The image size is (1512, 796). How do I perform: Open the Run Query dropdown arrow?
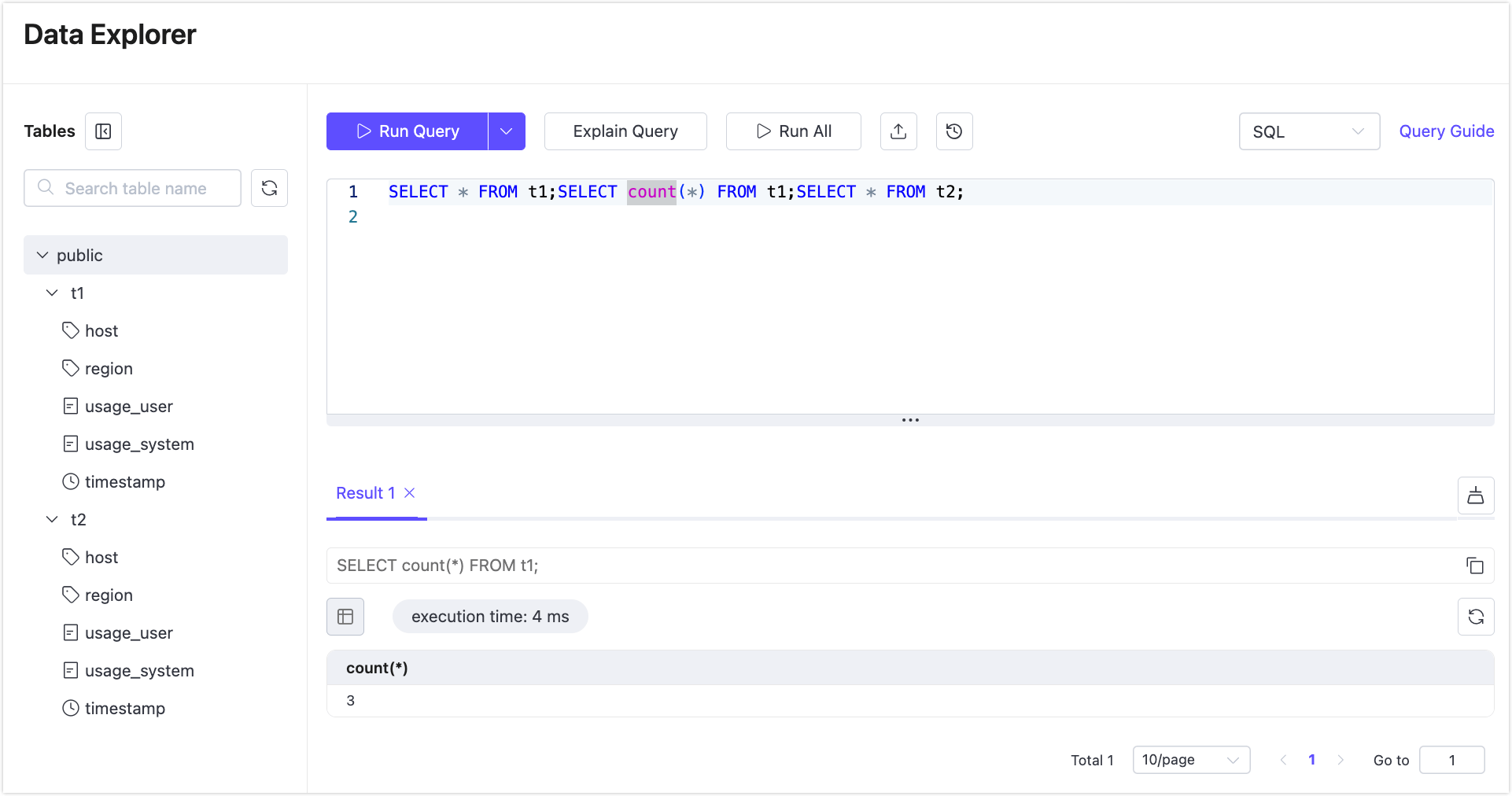coord(506,131)
